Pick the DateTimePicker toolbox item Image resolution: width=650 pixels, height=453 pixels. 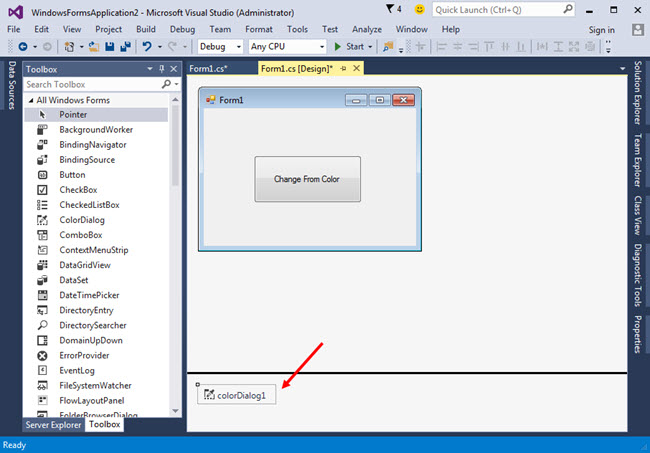coord(89,295)
